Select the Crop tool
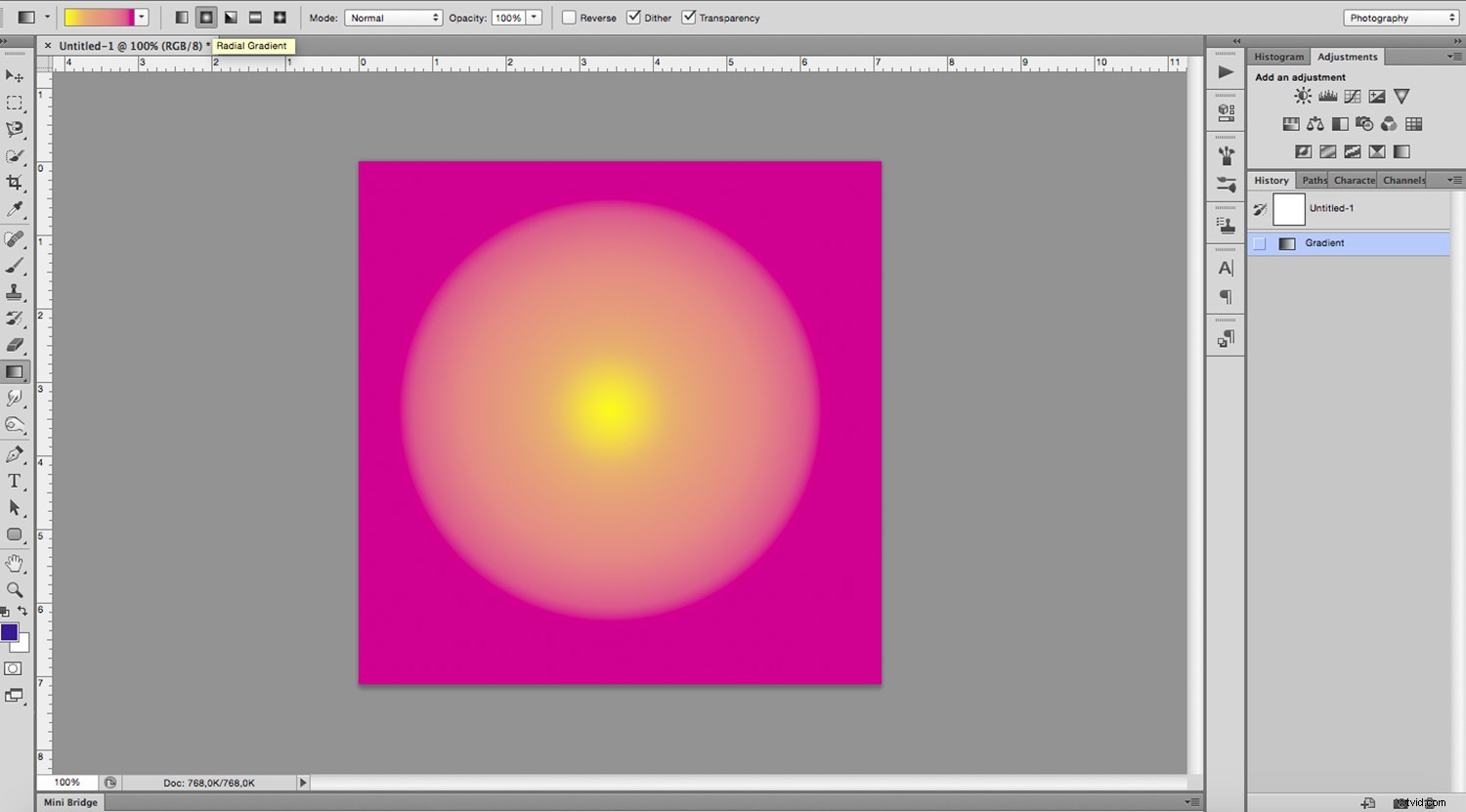1466x812 pixels. [15, 184]
